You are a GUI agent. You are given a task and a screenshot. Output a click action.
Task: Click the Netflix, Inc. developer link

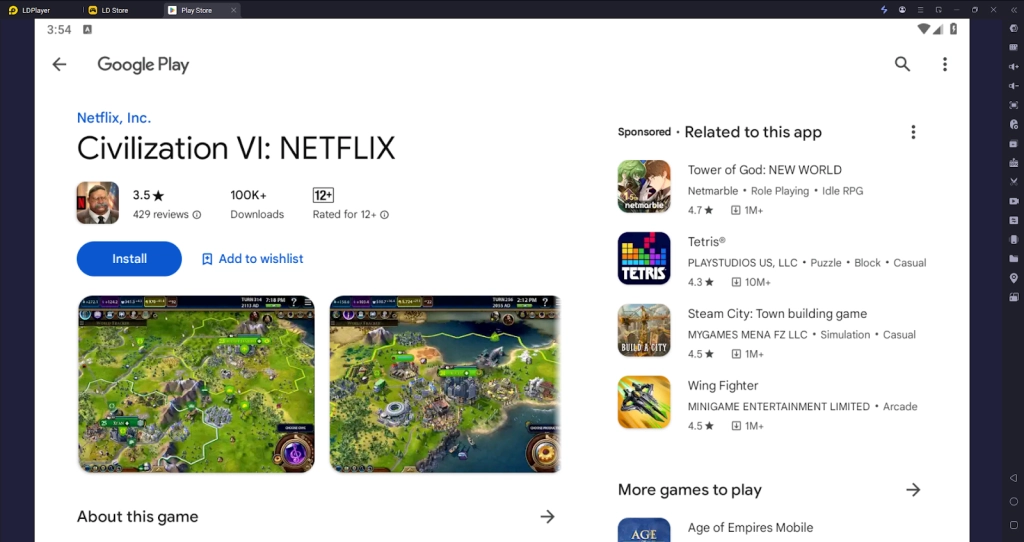(x=114, y=118)
